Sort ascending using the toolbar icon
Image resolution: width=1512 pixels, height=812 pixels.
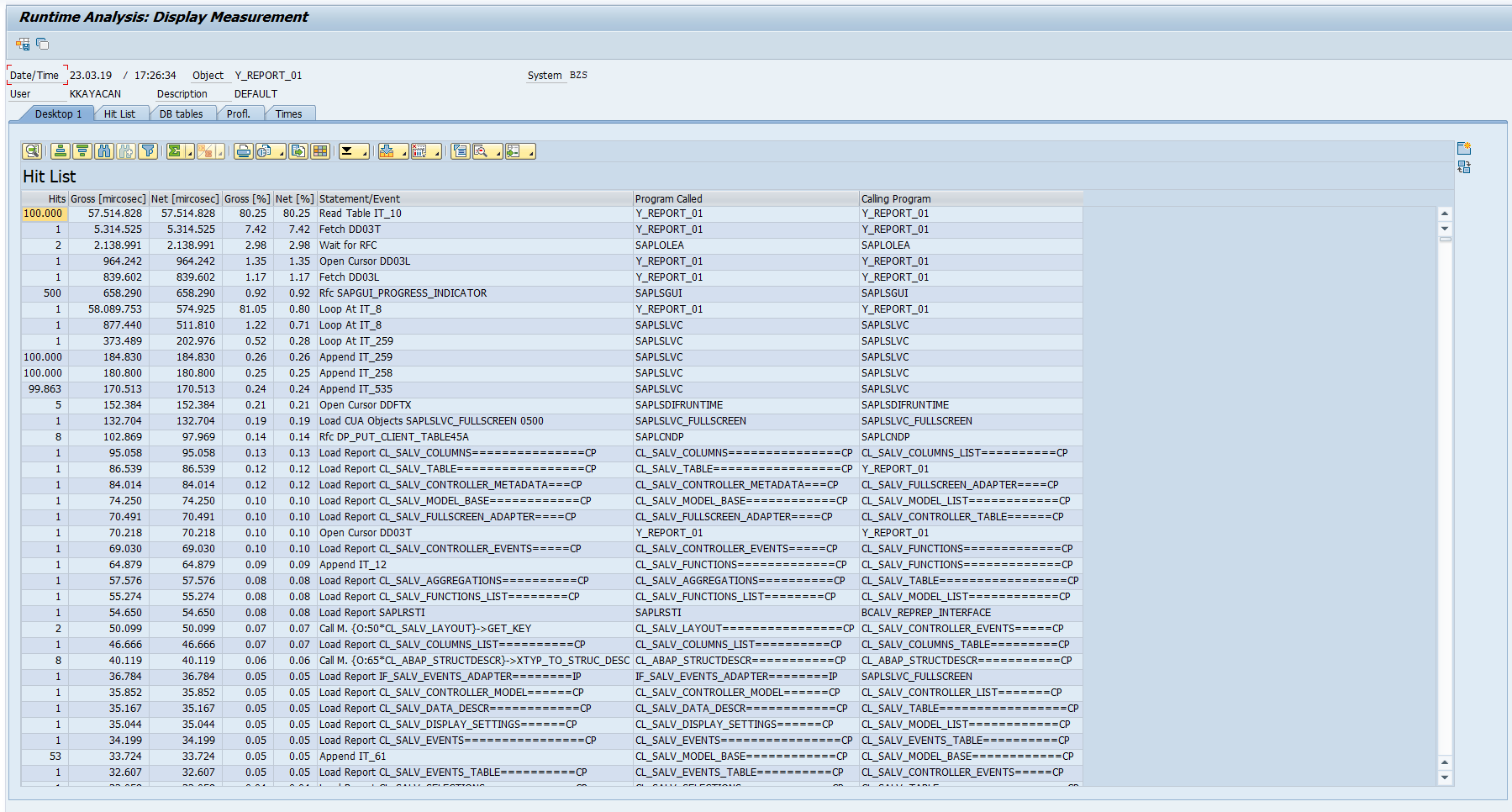coord(60,151)
